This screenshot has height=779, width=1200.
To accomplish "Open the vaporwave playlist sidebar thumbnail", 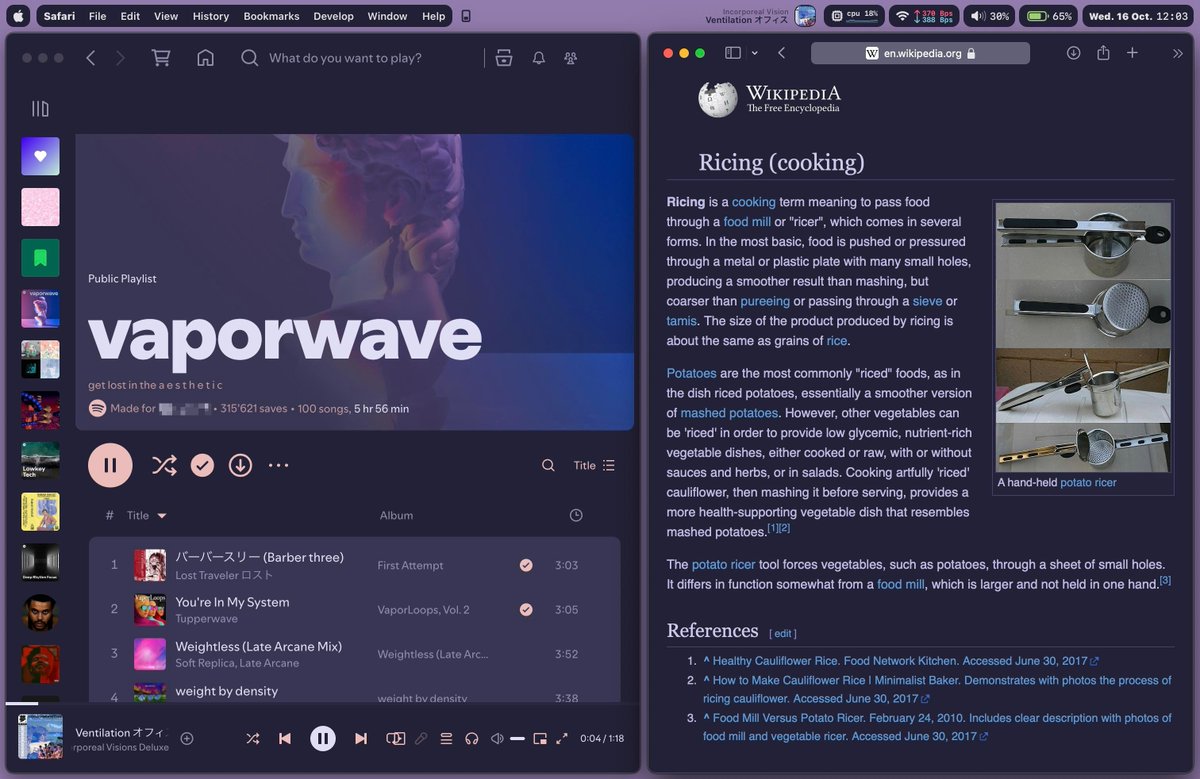I will click(40, 309).
